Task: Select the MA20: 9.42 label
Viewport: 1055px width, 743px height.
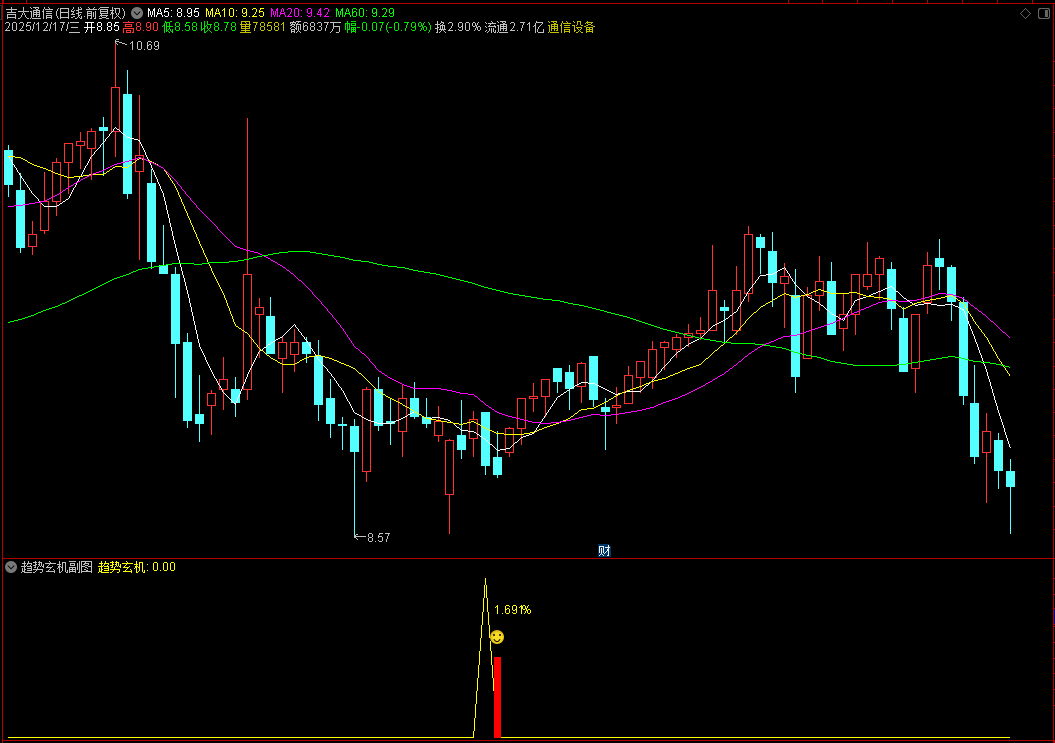Action: pos(299,13)
